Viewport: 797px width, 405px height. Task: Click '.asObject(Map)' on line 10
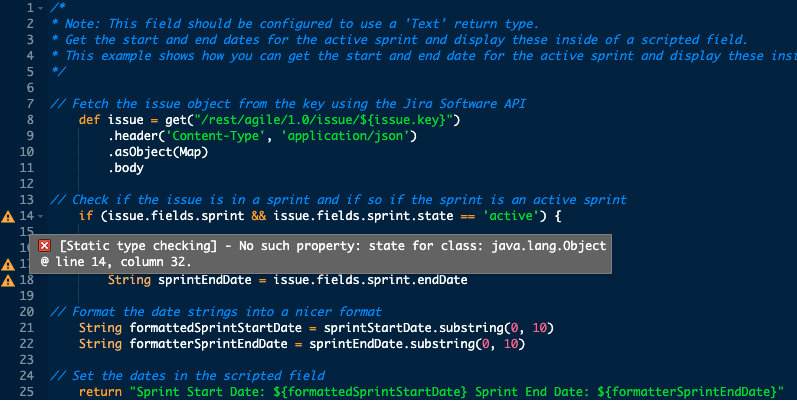coord(158,152)
